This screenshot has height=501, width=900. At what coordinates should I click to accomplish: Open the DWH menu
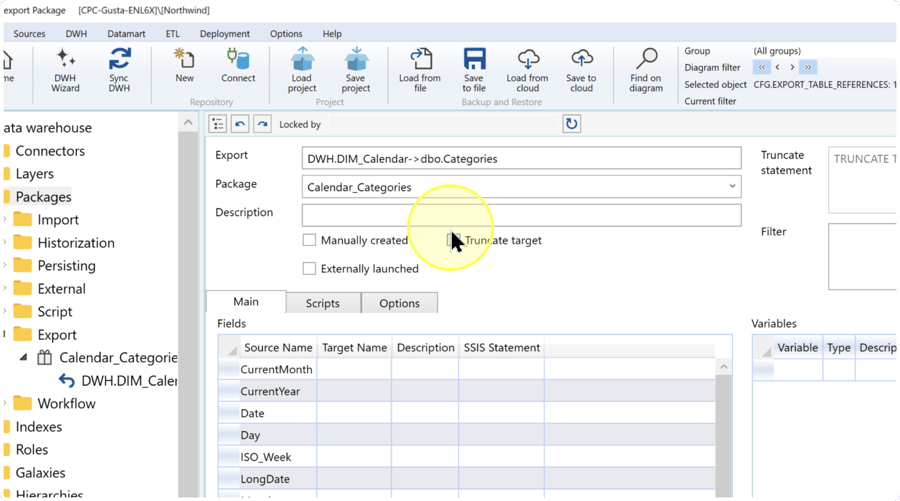click(76, 34)
